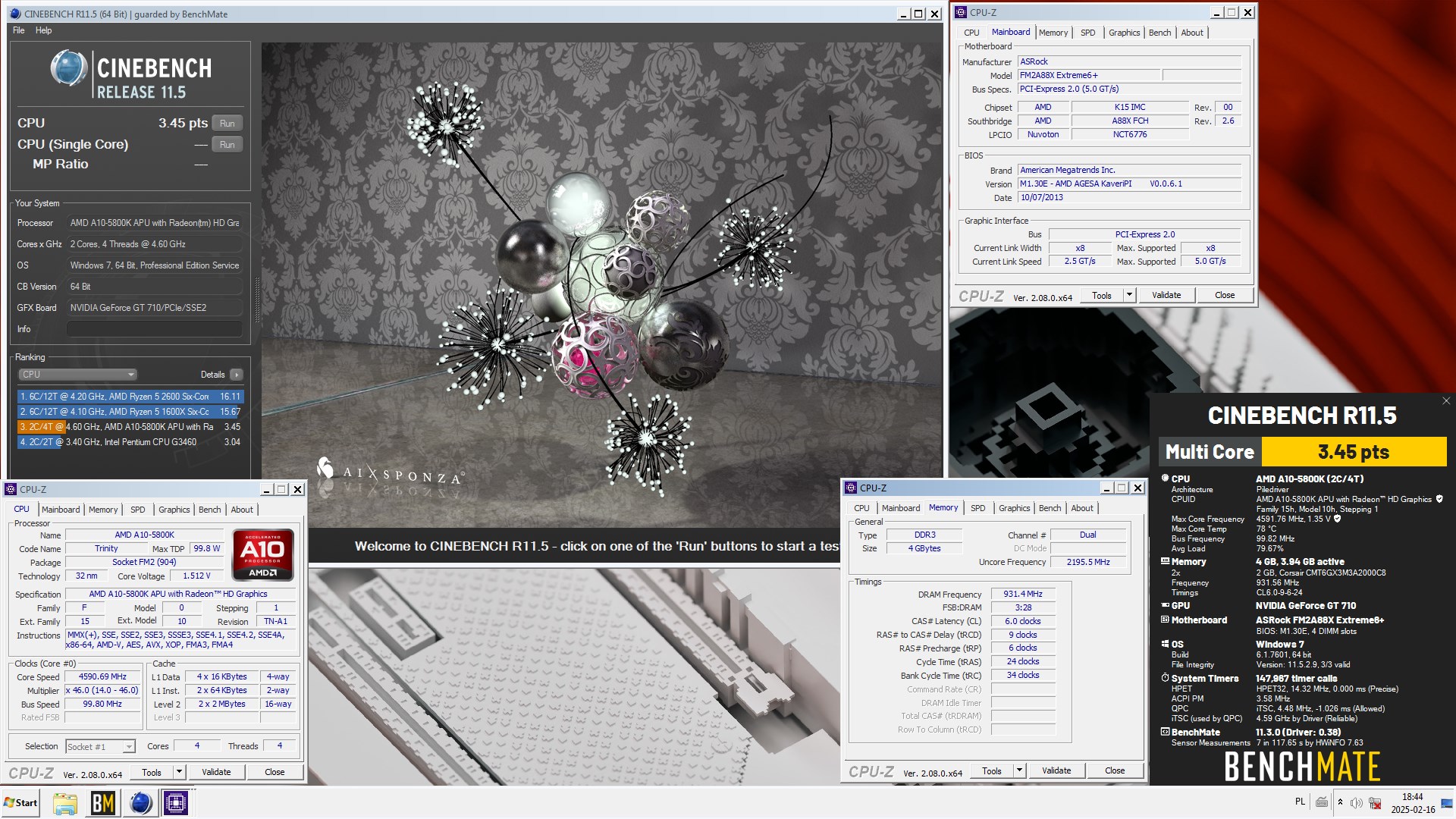
Task: Select ranking entry A10-5800K 3.45
Action: coord(130,426)
